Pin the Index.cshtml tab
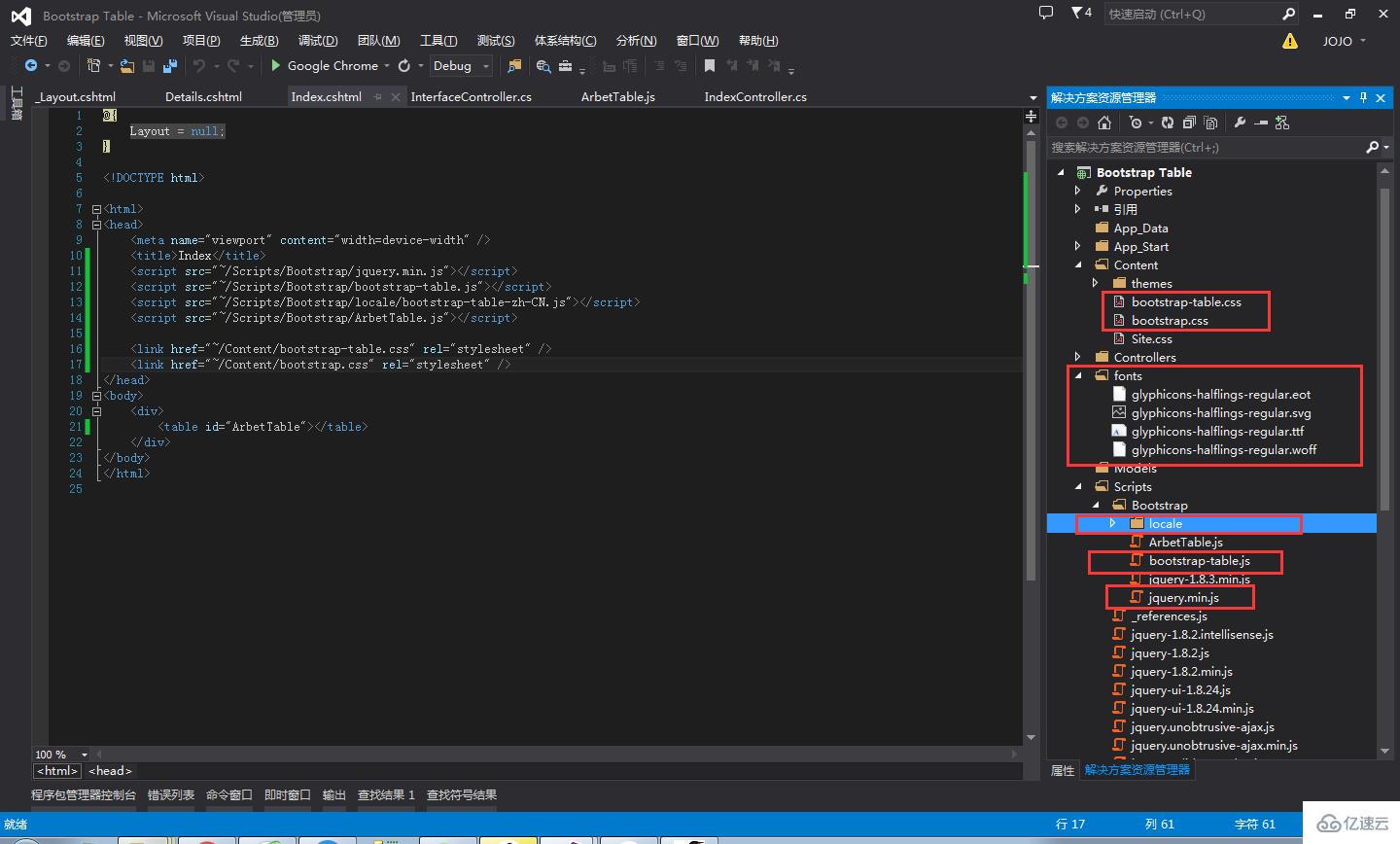The image size is (1400, 844). click(377, 96)
